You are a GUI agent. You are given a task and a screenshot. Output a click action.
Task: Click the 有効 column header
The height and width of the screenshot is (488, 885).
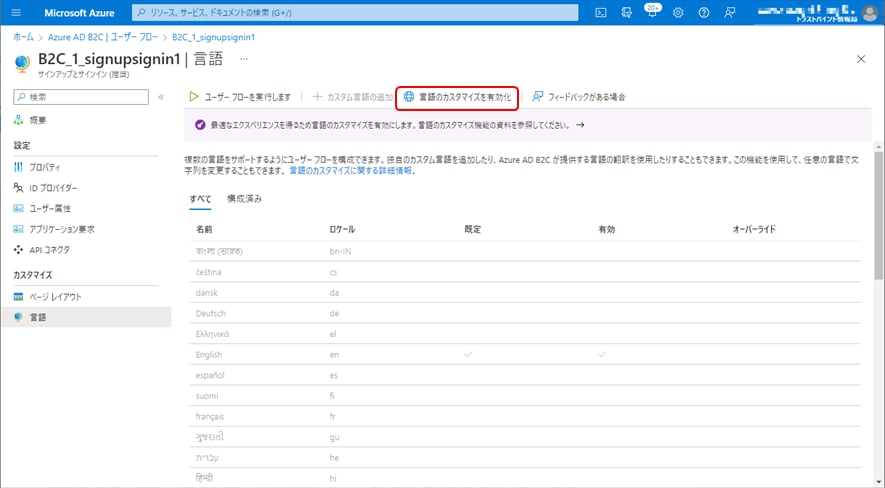pos(607,230)
